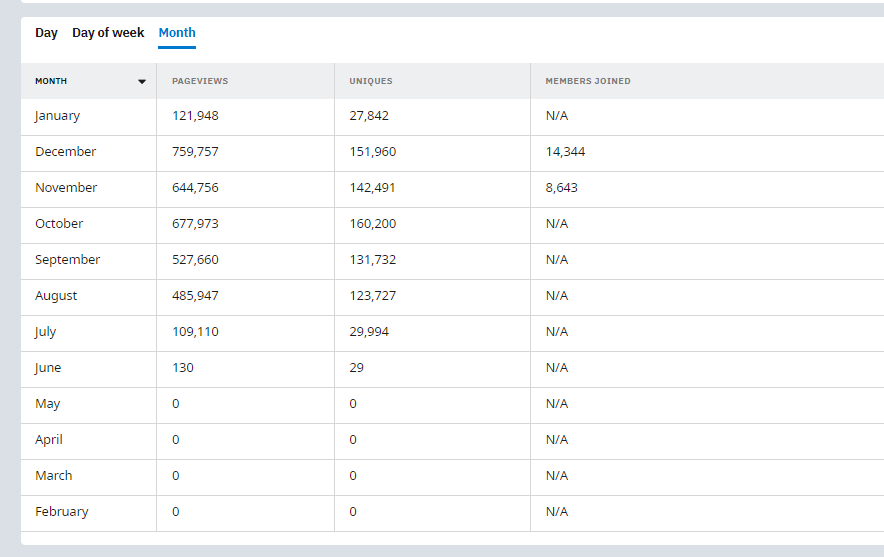Click June uniques value 29

[356, 368]
